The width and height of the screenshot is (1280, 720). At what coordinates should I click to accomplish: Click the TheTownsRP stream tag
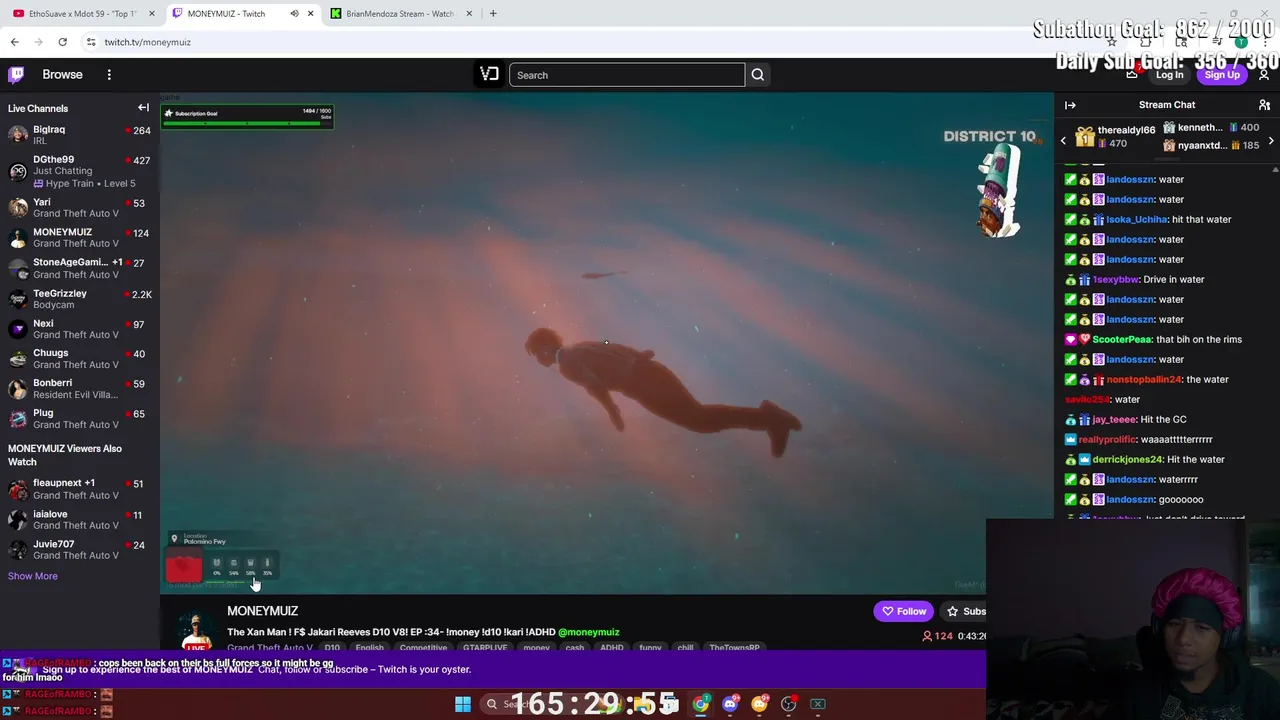(734, 648)
